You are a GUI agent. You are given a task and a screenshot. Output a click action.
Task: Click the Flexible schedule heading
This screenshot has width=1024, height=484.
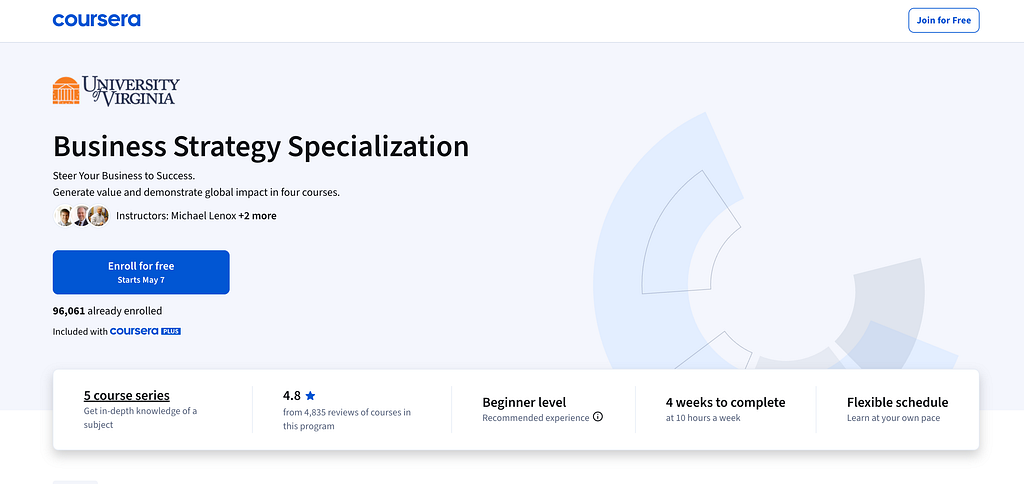tap(897, 402)
